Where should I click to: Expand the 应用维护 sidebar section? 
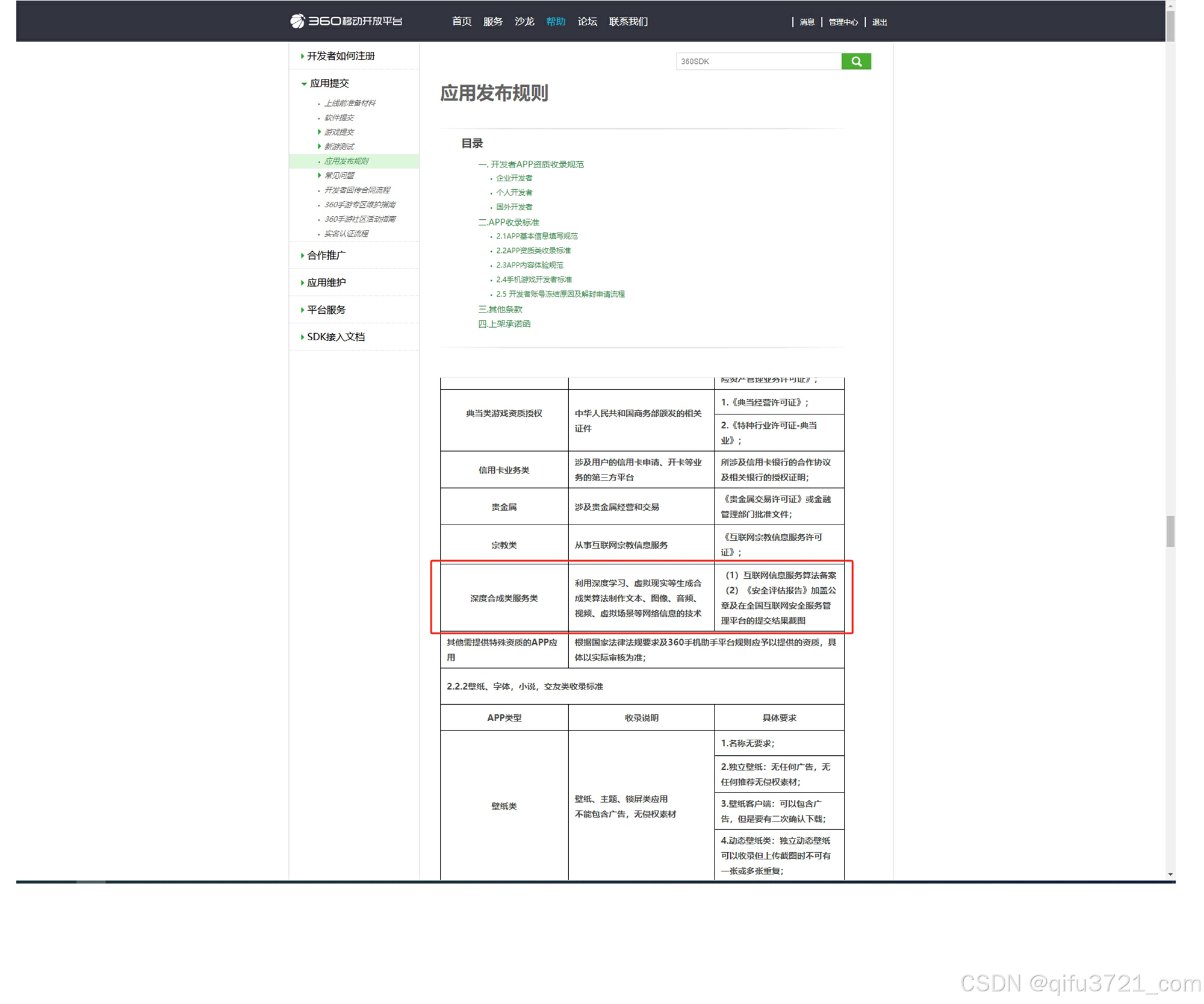[326, 282]
